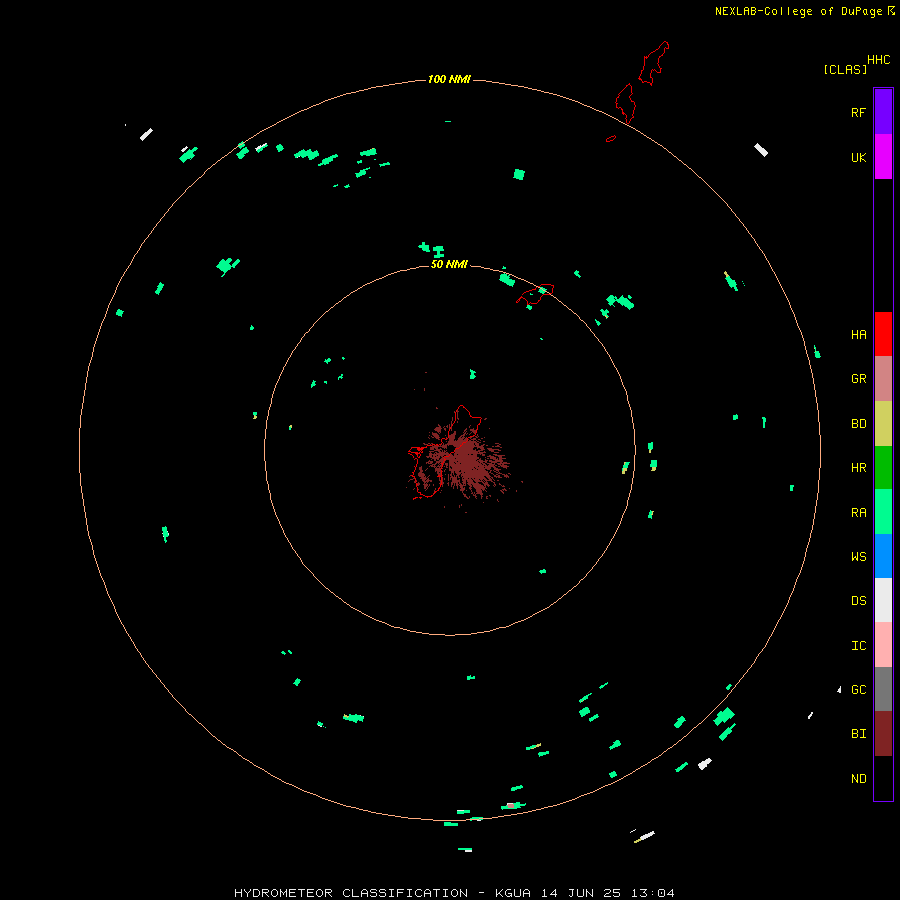Select the WS blue legend swatch
This screenshot has height=900, width=900.
(x=883, y=556)
